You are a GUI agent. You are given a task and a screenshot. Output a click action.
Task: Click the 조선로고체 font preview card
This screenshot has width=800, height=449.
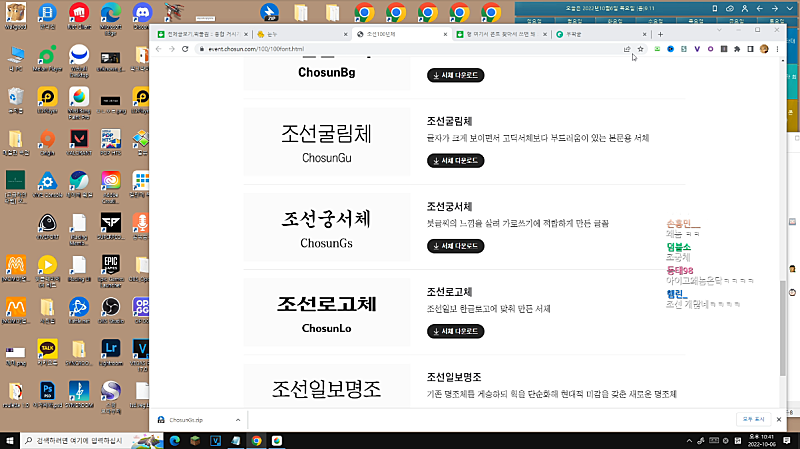coord(327,313)
